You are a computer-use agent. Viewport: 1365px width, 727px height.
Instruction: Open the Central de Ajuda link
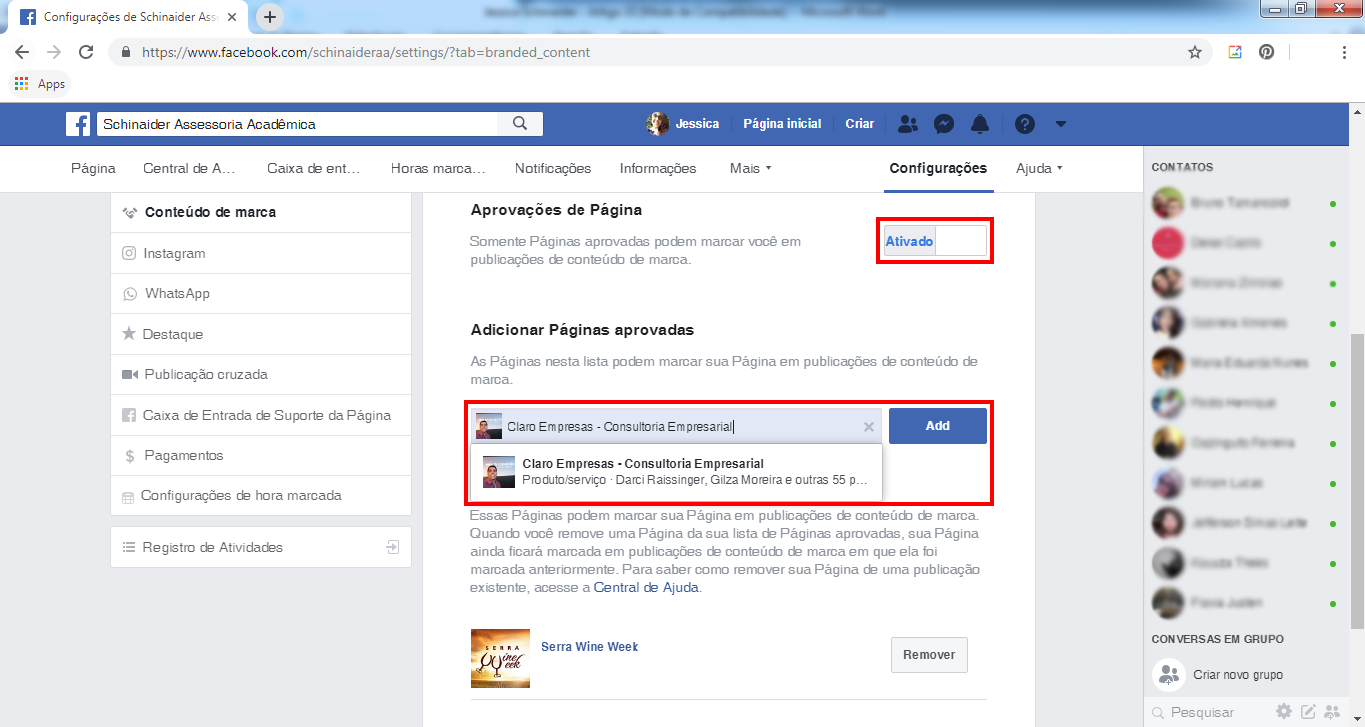pyautogui.click(x=646, y=588)
